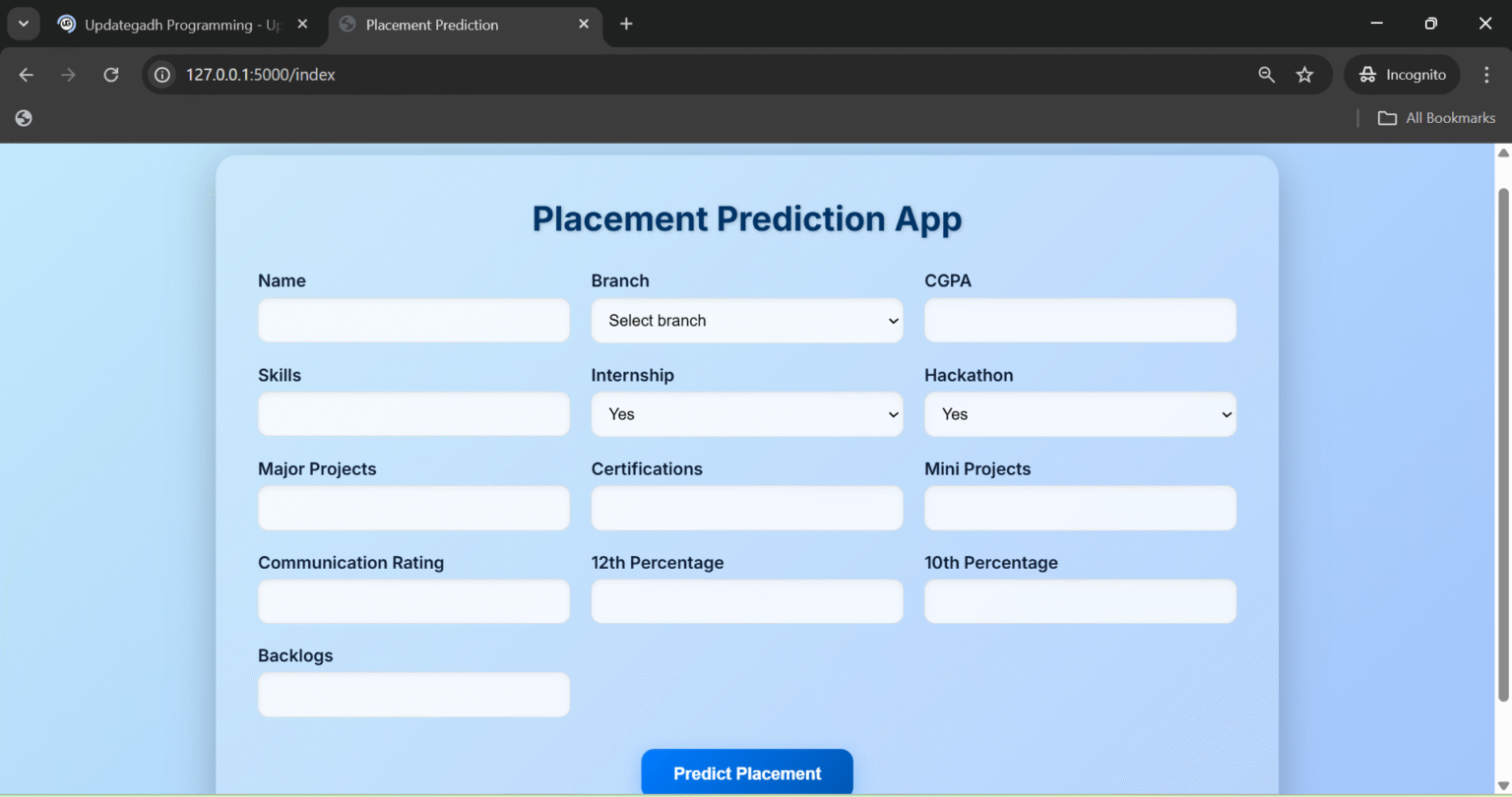Bookmark this page using the star icon
The height and width of the screenshot is (797, 1512).
1304,74
